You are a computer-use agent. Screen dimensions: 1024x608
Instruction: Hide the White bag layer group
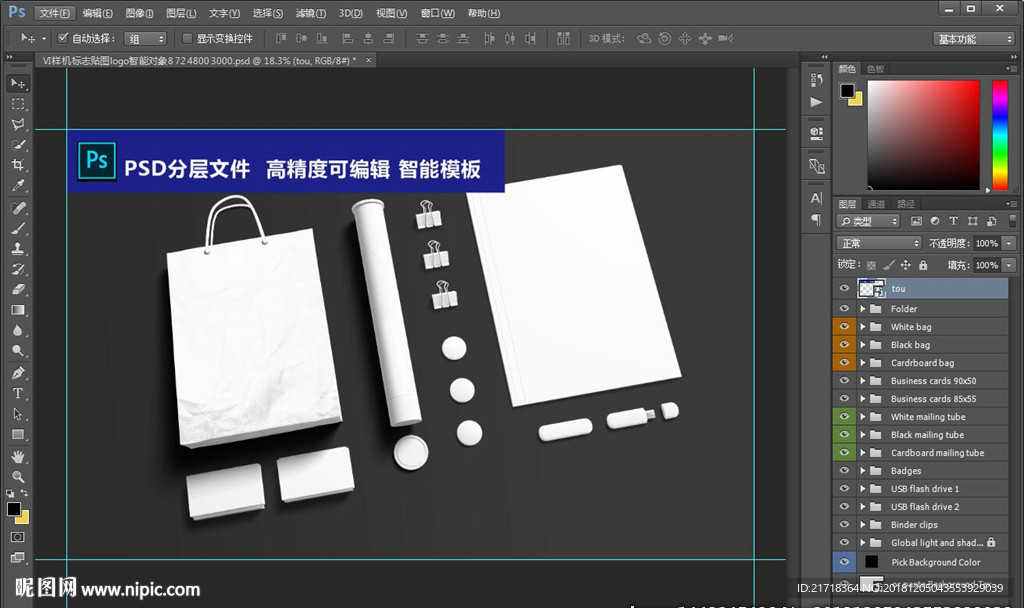[x=845, y=327]
